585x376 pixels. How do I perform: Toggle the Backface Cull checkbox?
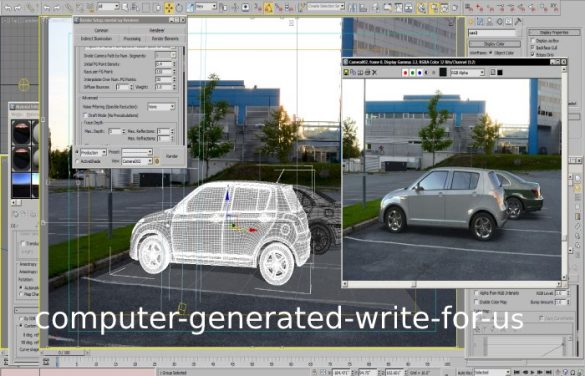532,48
